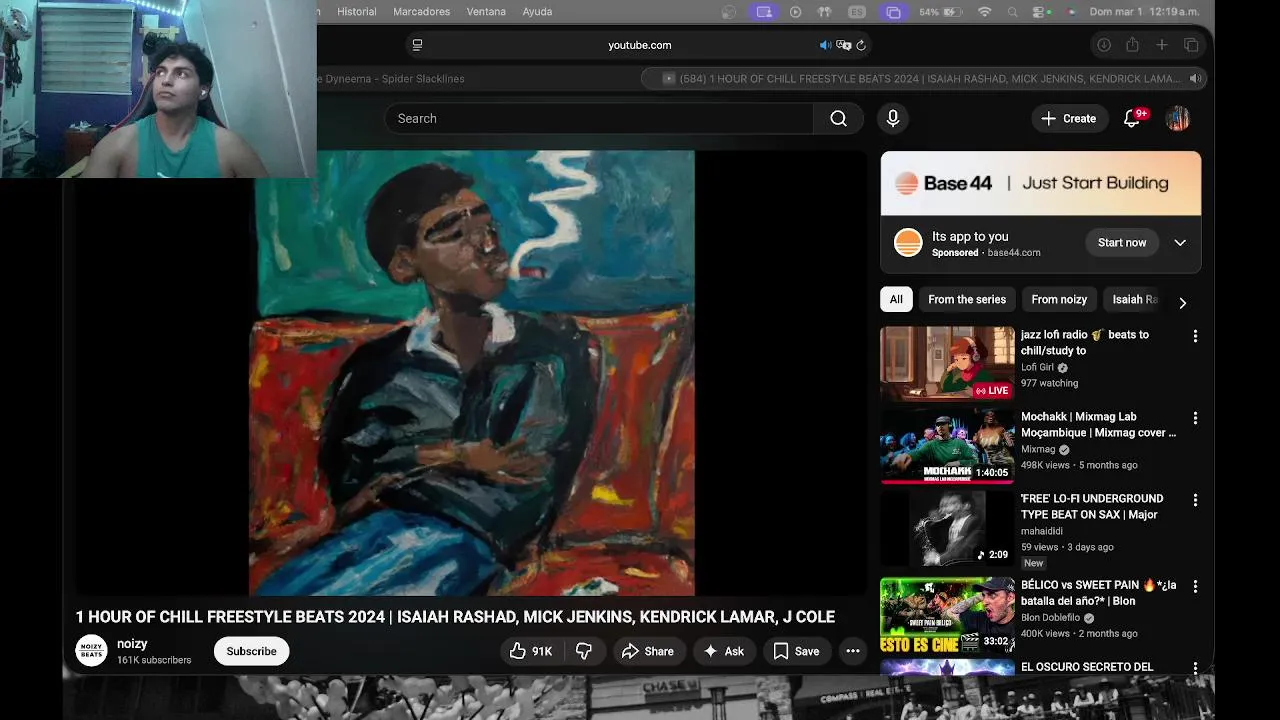This screenshot has height=720, width=1280.
Task: Click the Share button
Action: pos(648,651)
